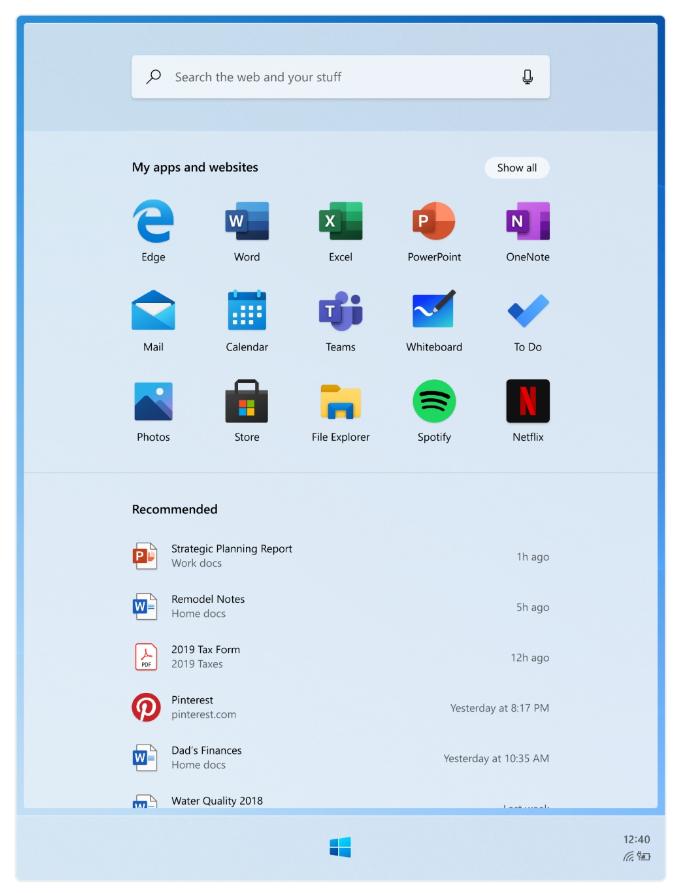
Task: Launch Word from the apps grid
Action: click(x=247, y=221)
